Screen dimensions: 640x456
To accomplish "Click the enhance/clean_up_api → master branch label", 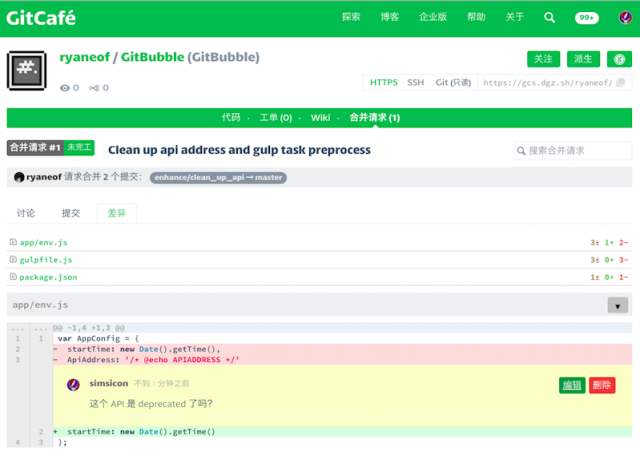I will pyautogui.click(x=218, y=178).
